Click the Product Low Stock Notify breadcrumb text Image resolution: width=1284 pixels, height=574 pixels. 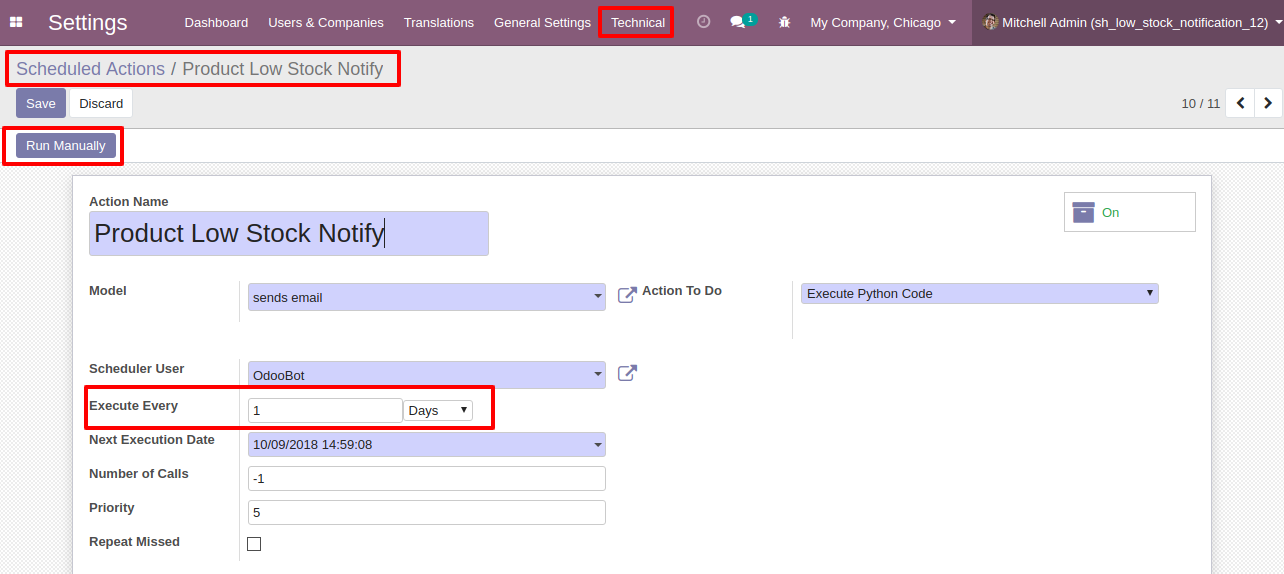click(x=283, y=69)
